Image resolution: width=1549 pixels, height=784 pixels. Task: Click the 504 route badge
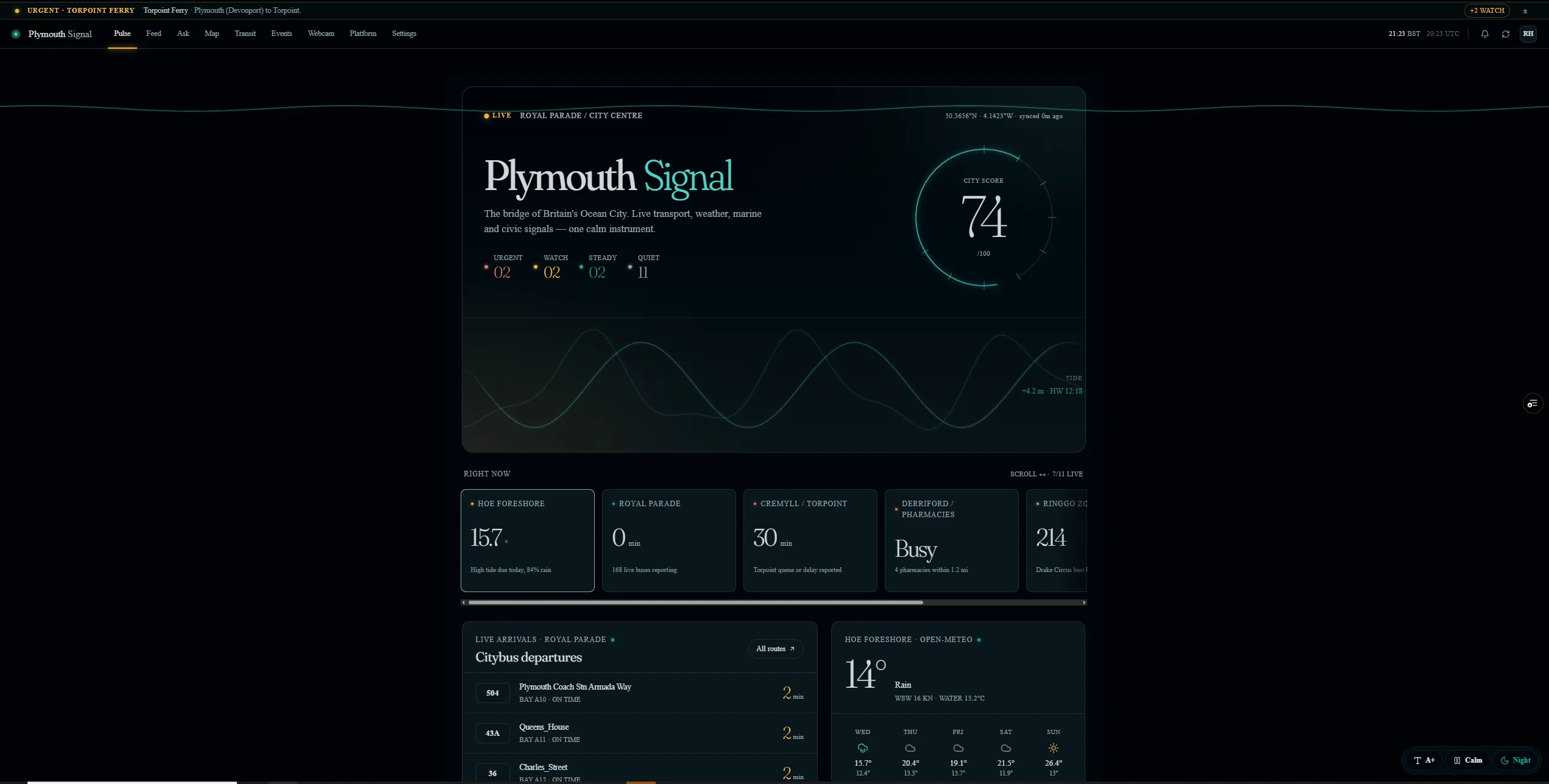492,693
